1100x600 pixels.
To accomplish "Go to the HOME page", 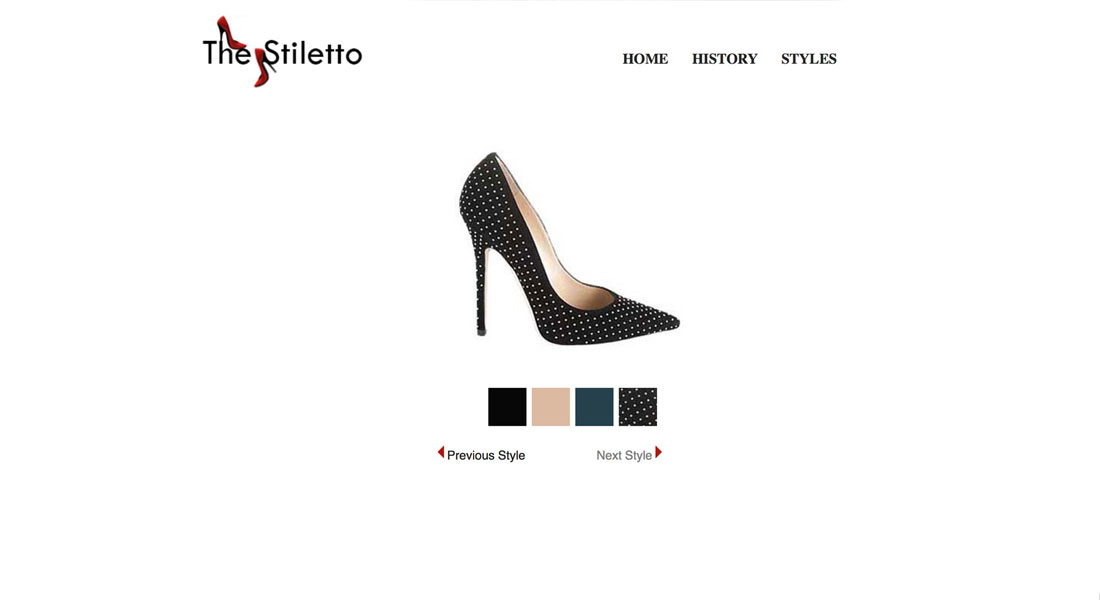I will point(645,59).
